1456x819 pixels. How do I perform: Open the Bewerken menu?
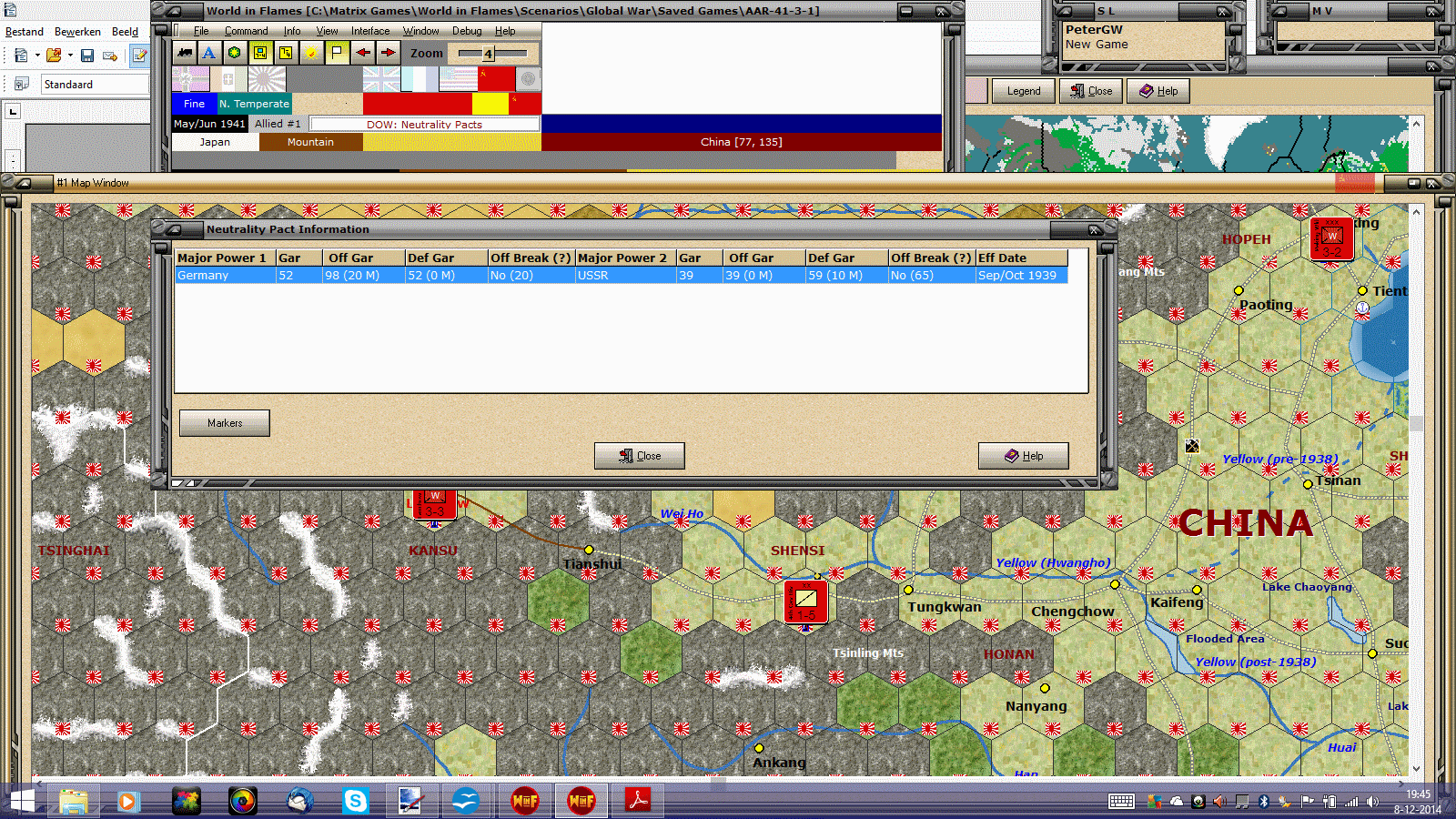tap(77, 32)
